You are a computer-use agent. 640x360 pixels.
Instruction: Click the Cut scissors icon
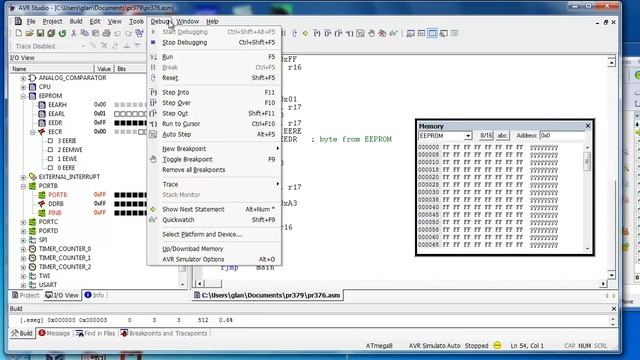coord(74,33)
